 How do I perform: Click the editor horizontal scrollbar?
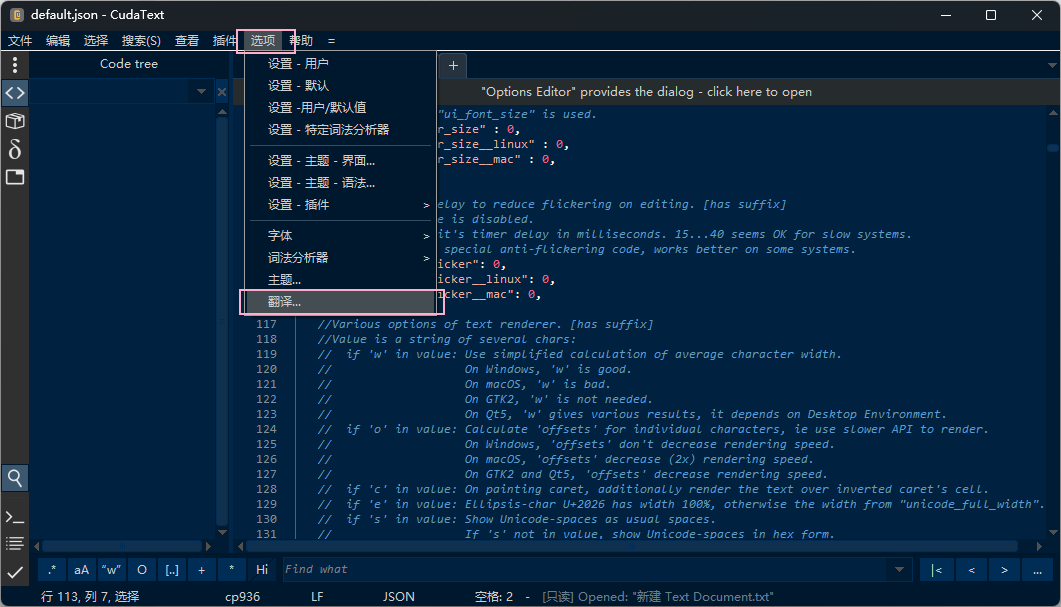point(640,546)
